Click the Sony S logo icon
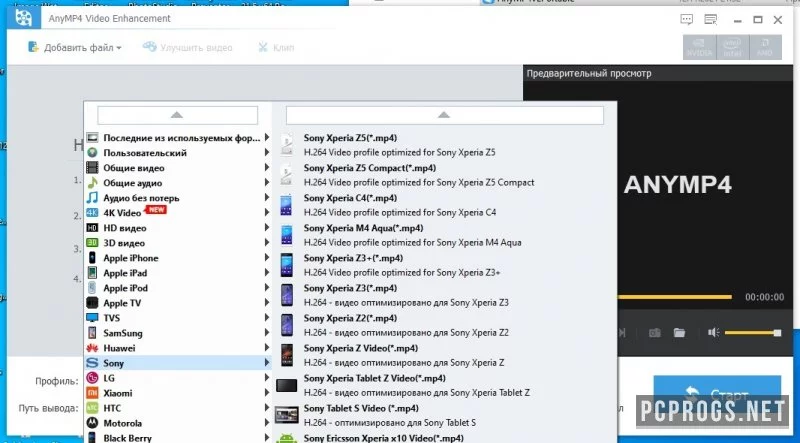800x443 pixels. point(92,363)
